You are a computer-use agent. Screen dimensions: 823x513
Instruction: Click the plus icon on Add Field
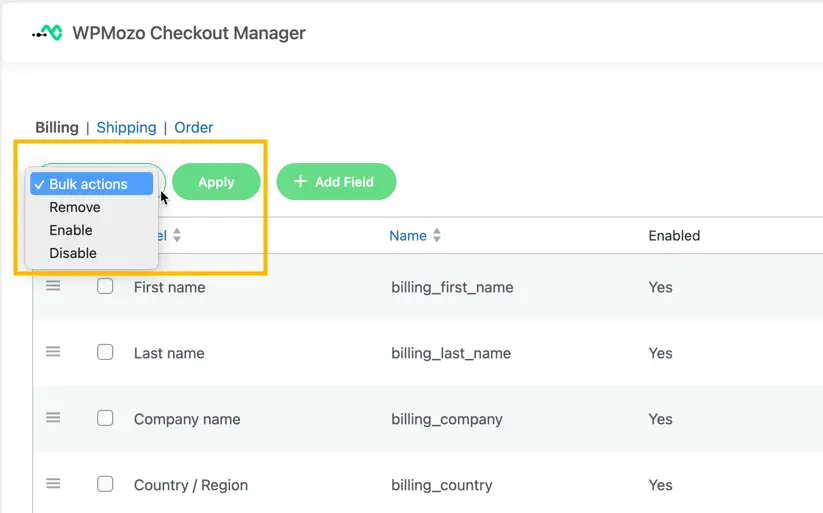pyautogui.click(x=300, y=182)
